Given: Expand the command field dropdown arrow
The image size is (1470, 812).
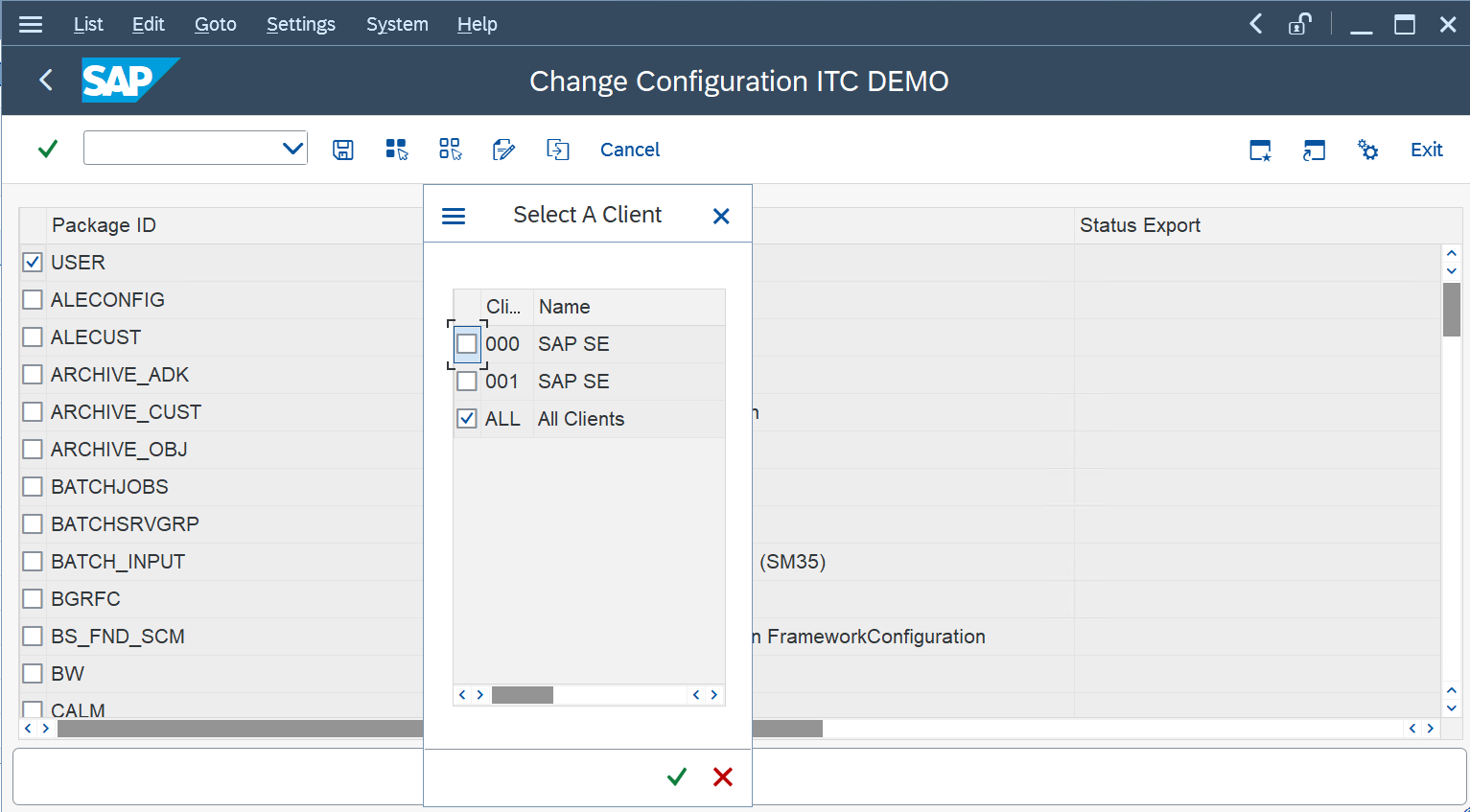Looking at the screenshot, I should [x=292, y=149].
